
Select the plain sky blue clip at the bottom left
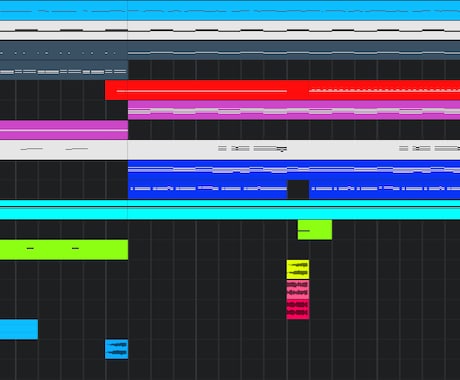point(19,329)
